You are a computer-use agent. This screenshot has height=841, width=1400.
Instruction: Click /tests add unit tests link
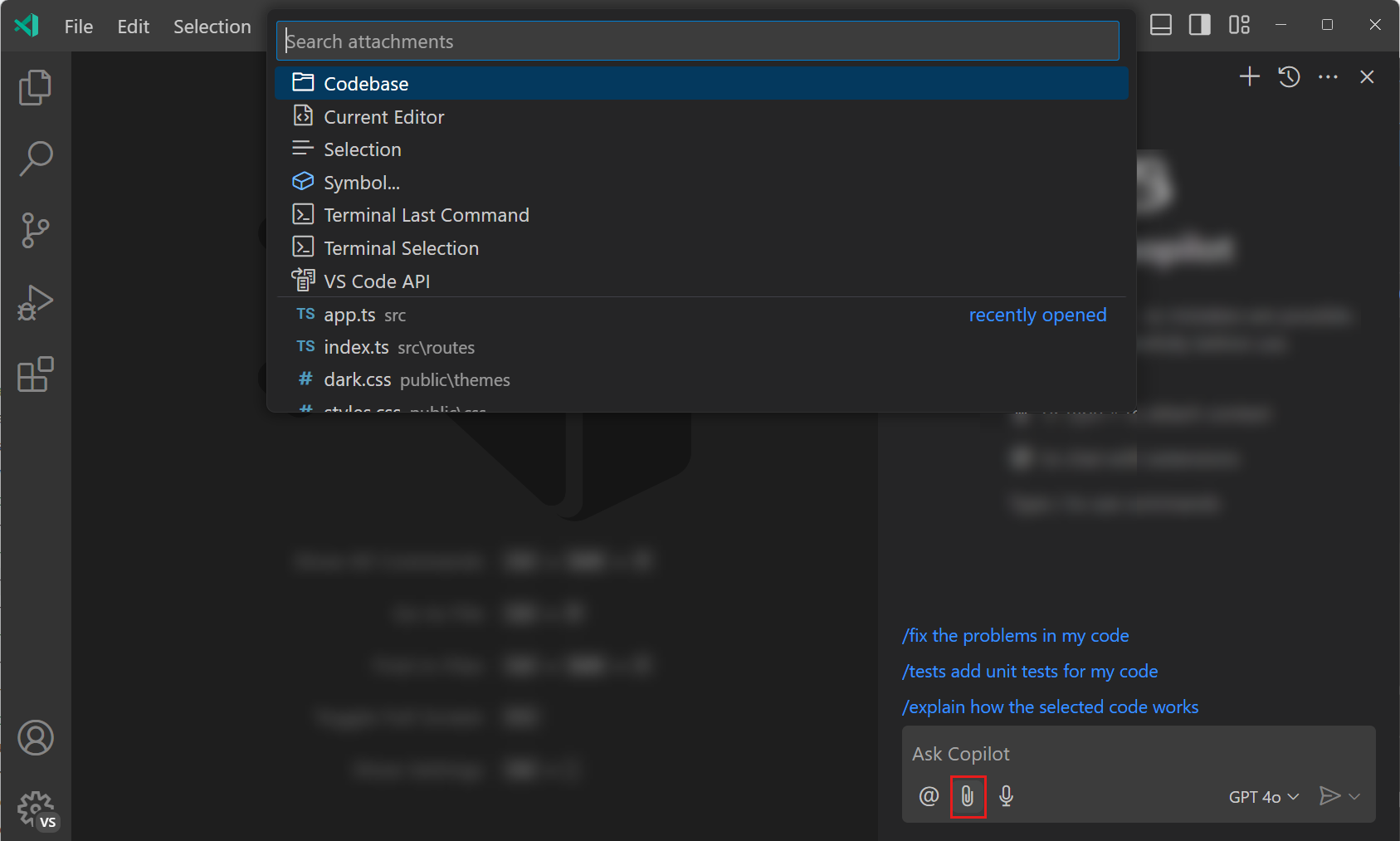click(1029, 672)
